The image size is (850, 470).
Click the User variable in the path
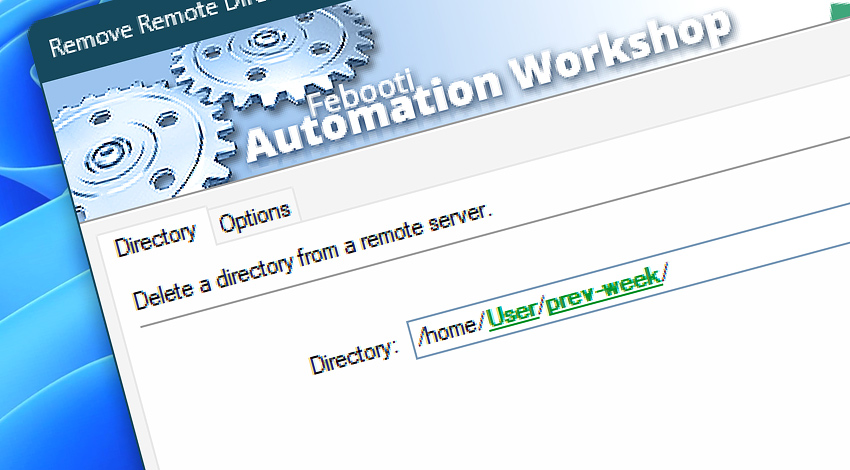[x=512, y=315]
